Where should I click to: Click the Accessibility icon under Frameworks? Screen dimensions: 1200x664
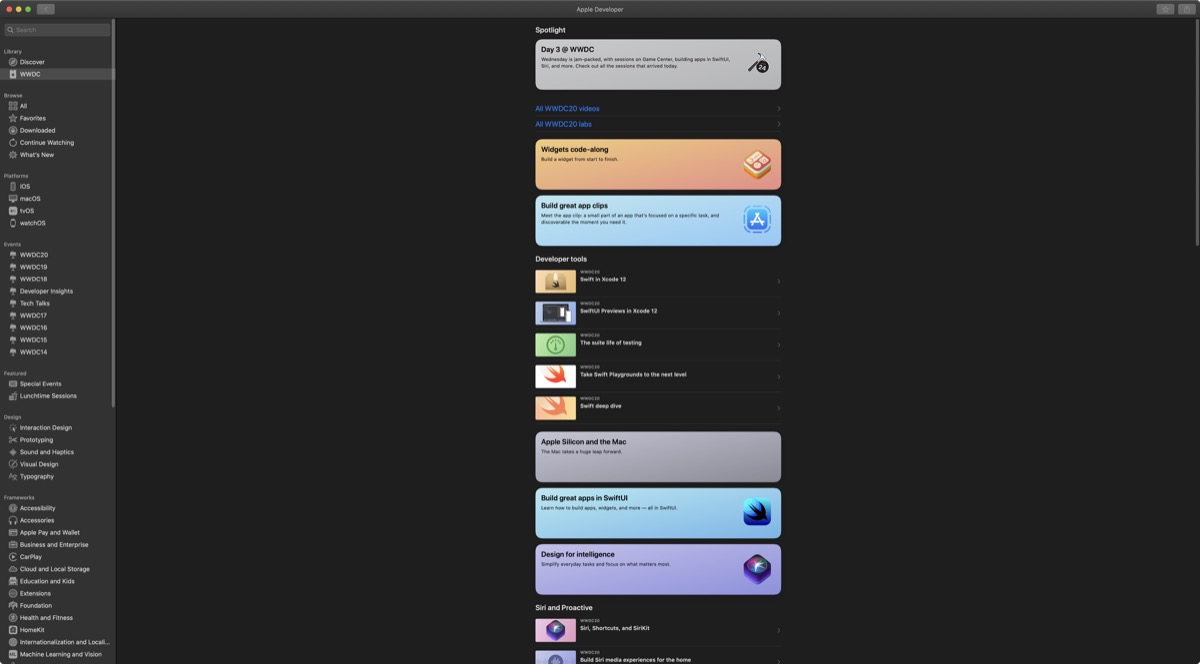pos(13,508)
